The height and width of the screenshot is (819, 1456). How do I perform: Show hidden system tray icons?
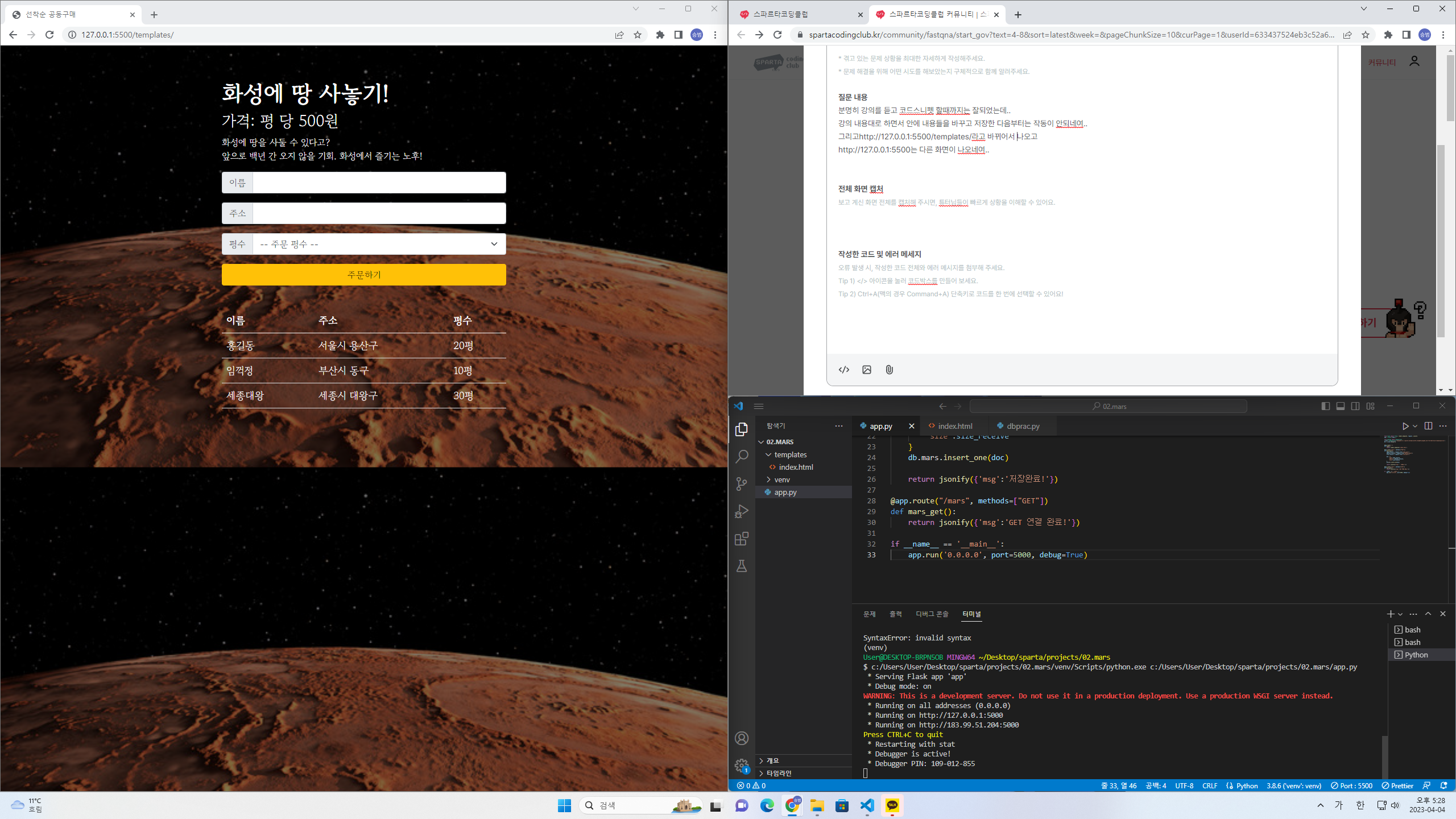click(1321, 805)
